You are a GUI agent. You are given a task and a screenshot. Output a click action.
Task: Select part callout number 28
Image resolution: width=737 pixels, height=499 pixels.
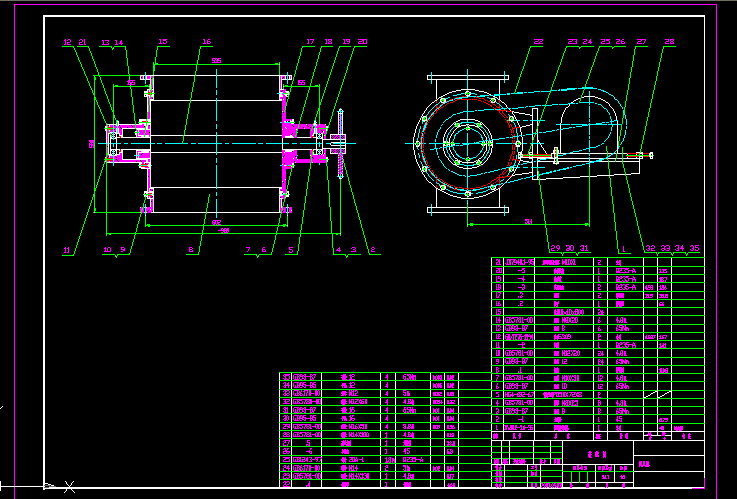(669, 42)
